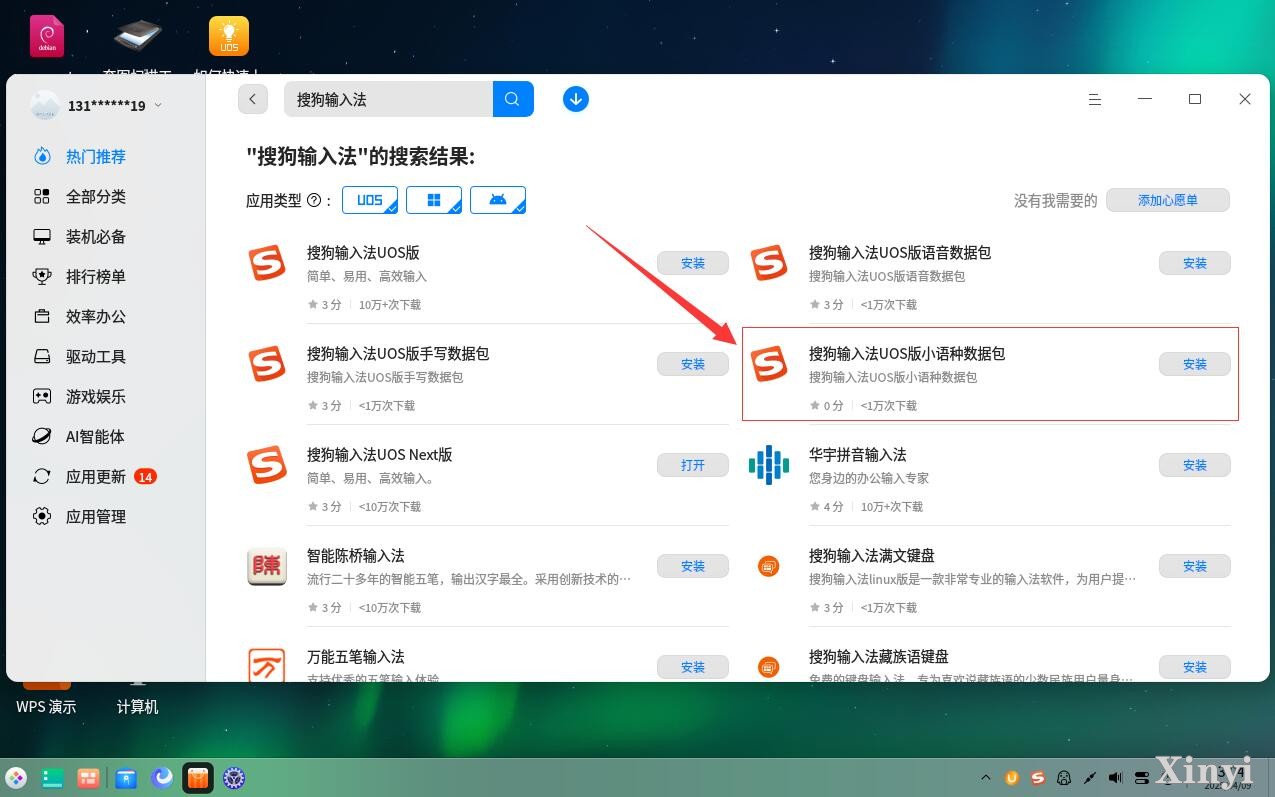Click the search magnifier button
1275x797 pixels.
(x=513, y=99)
